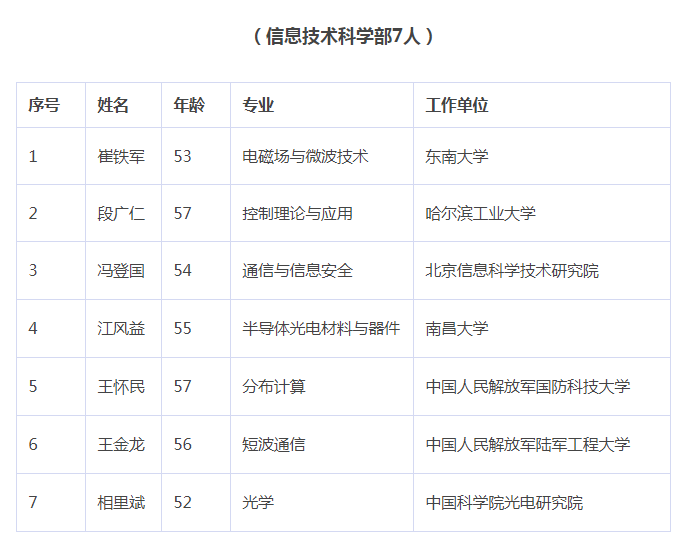This screenshot has width=686, height=552.
Task: Select the name 江风益
Action: 121,328
